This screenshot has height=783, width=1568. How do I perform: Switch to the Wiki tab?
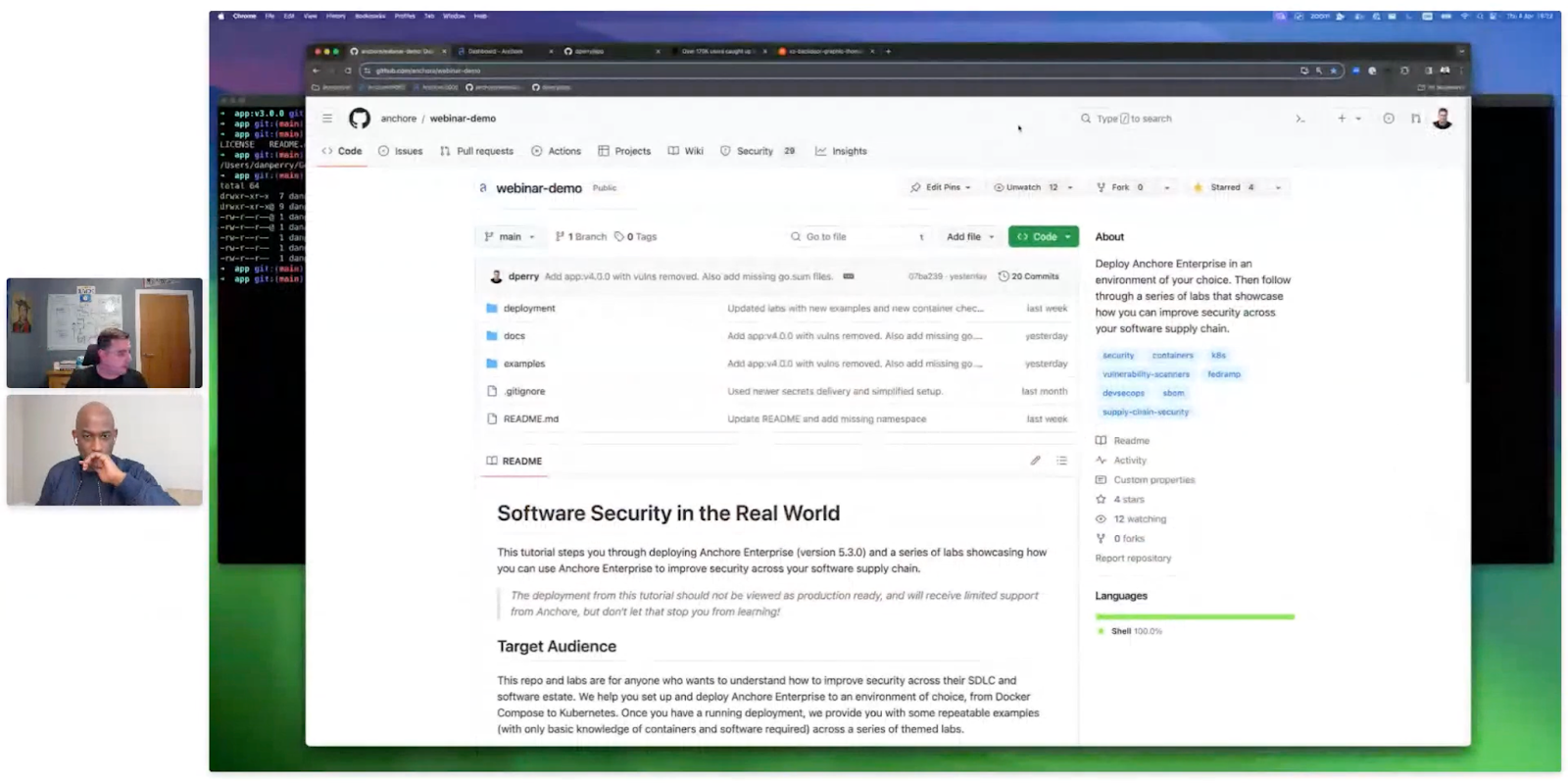[686, 151]
